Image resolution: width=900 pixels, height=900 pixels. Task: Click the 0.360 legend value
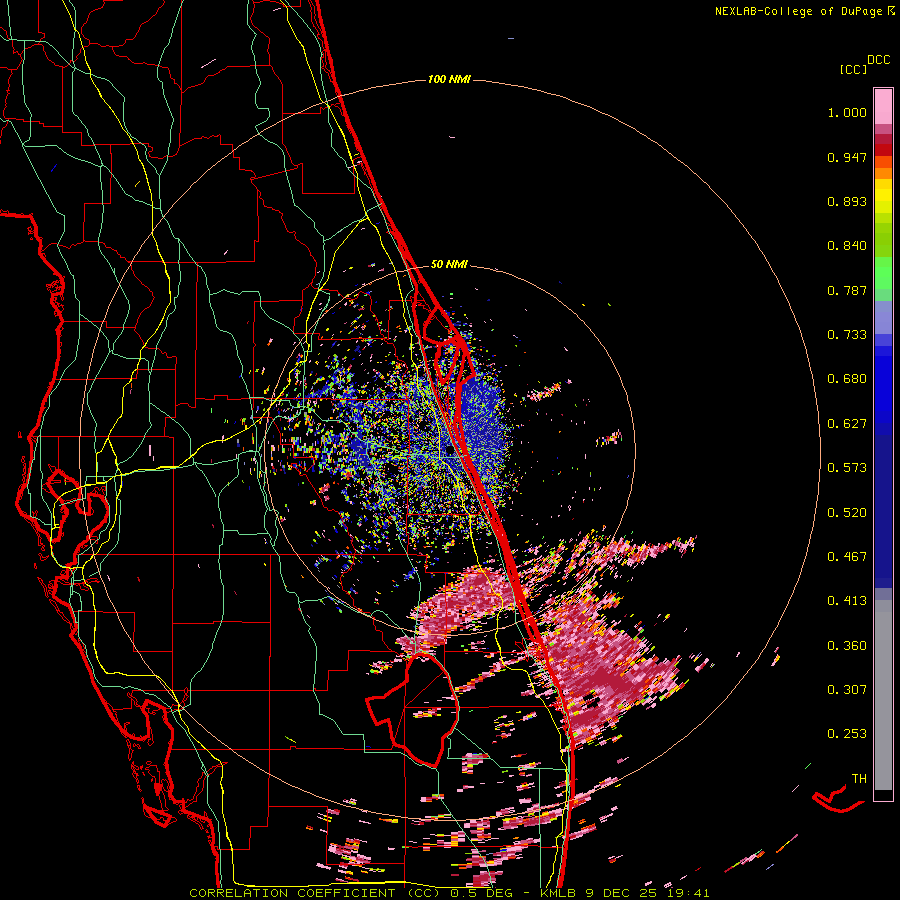pyautogui.click(x=847, y=646)
